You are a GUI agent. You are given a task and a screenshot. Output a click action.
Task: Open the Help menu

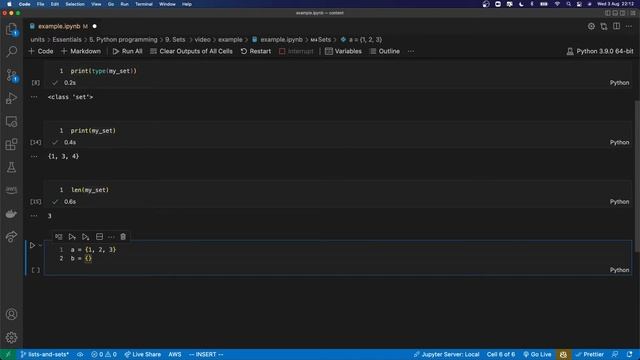(187, 4)
